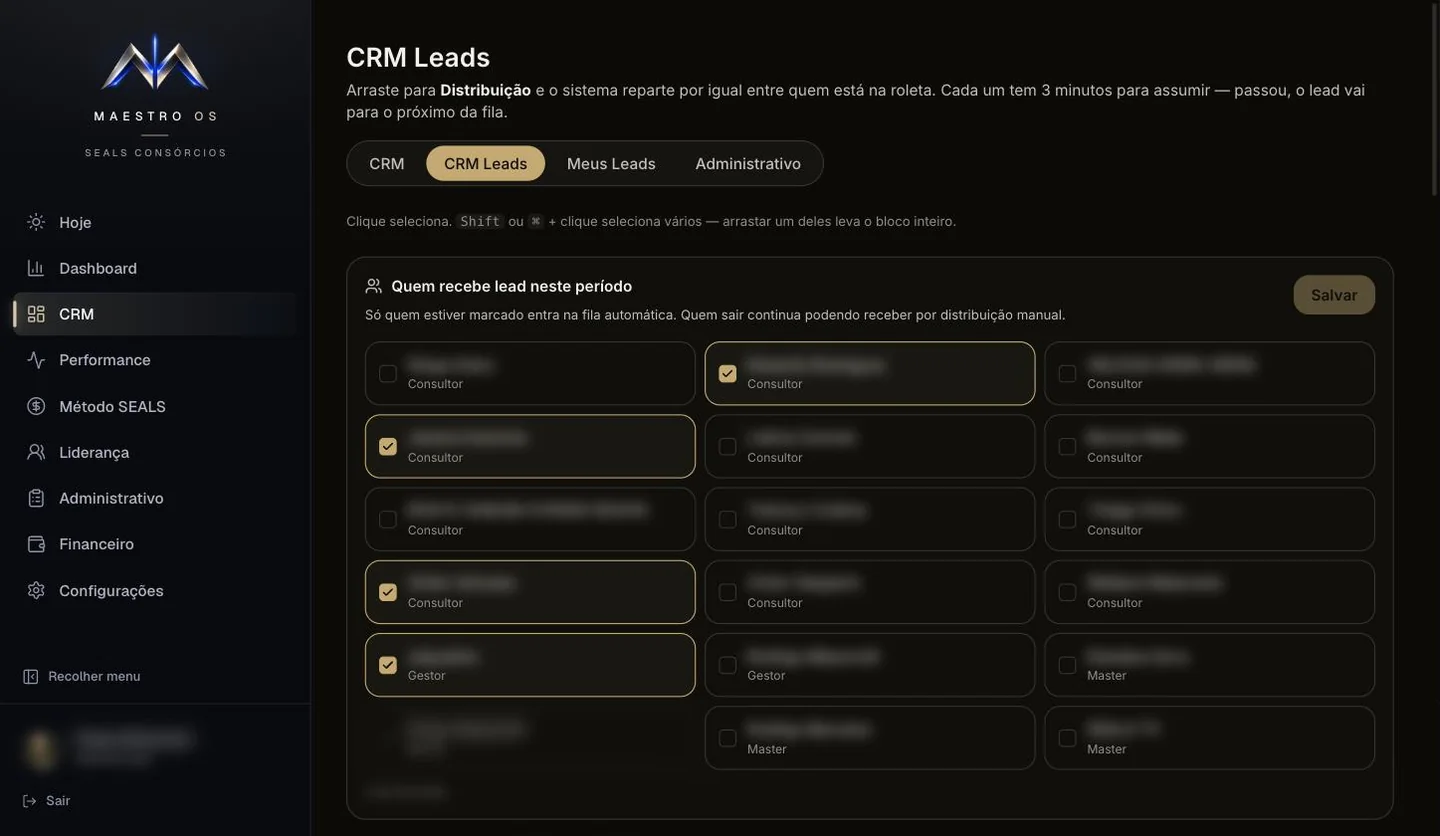Uncheck the checked Gestor card checkbox
The height and width of the screenshot is (836, 1440).
point(388,665)
